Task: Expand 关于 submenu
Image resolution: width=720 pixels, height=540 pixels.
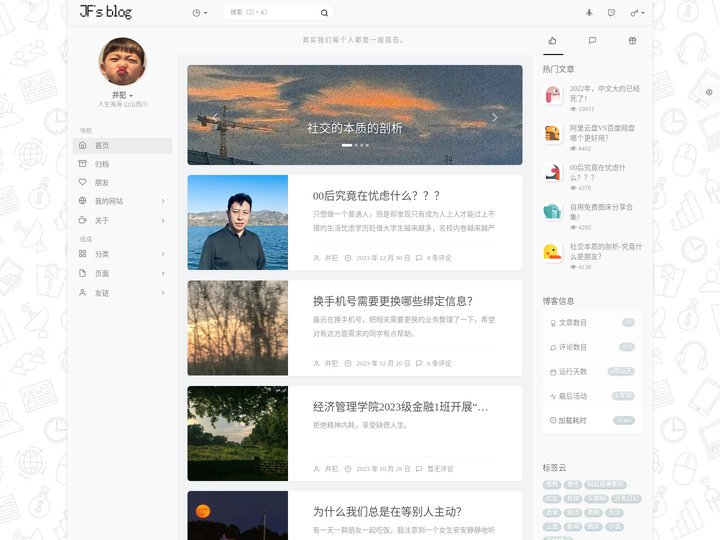Action: click(x=122, y=220)
